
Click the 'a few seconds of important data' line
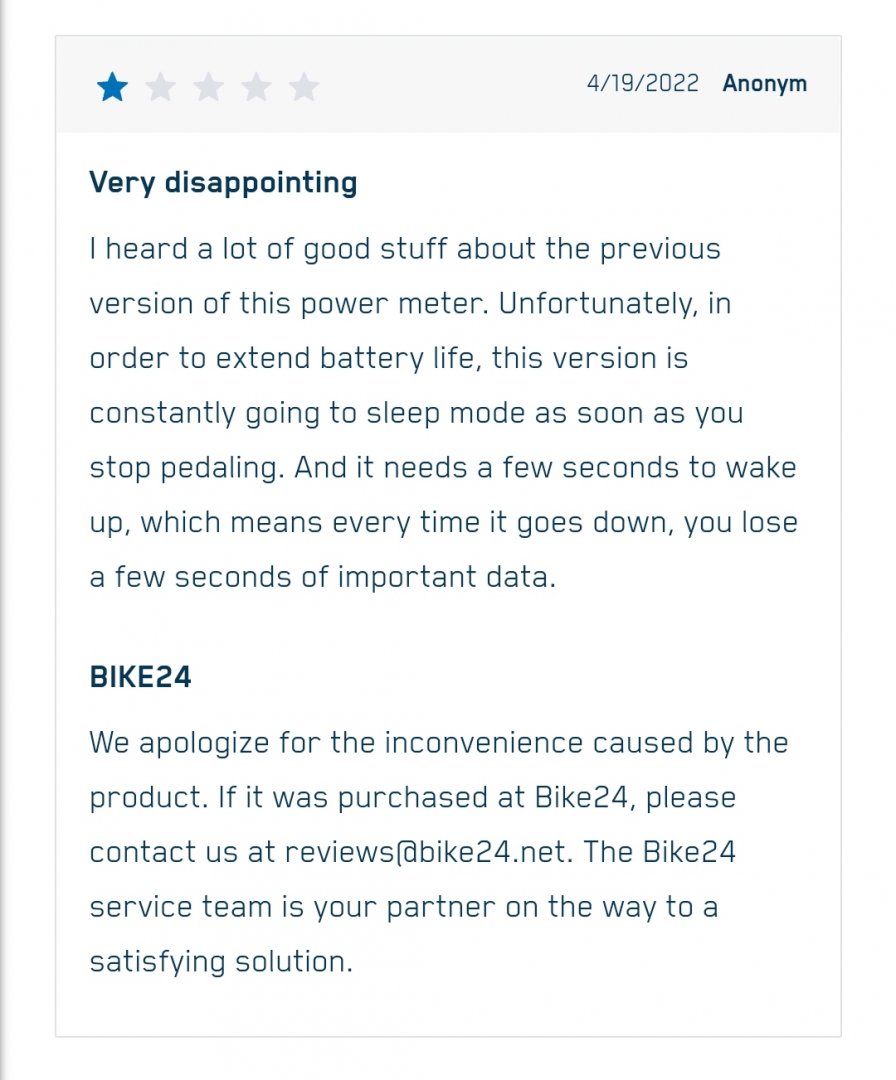coord(322,577)
